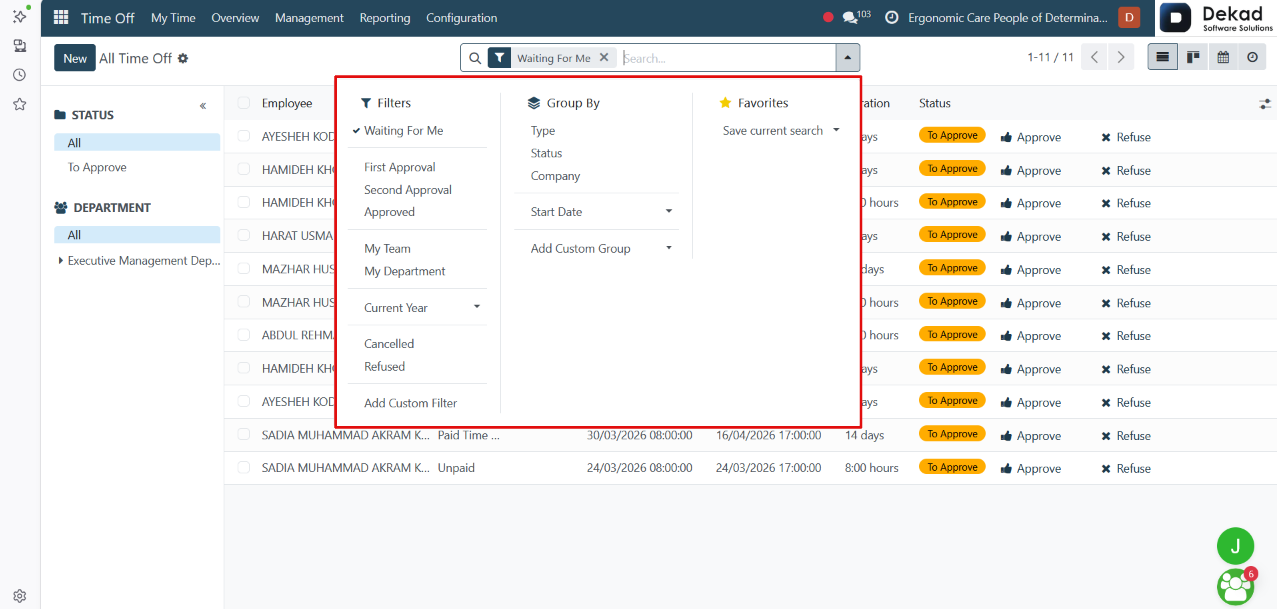Open the Configuration menu
The height and width of the screenshot is (609, 1277).
(x=461, y=18)
